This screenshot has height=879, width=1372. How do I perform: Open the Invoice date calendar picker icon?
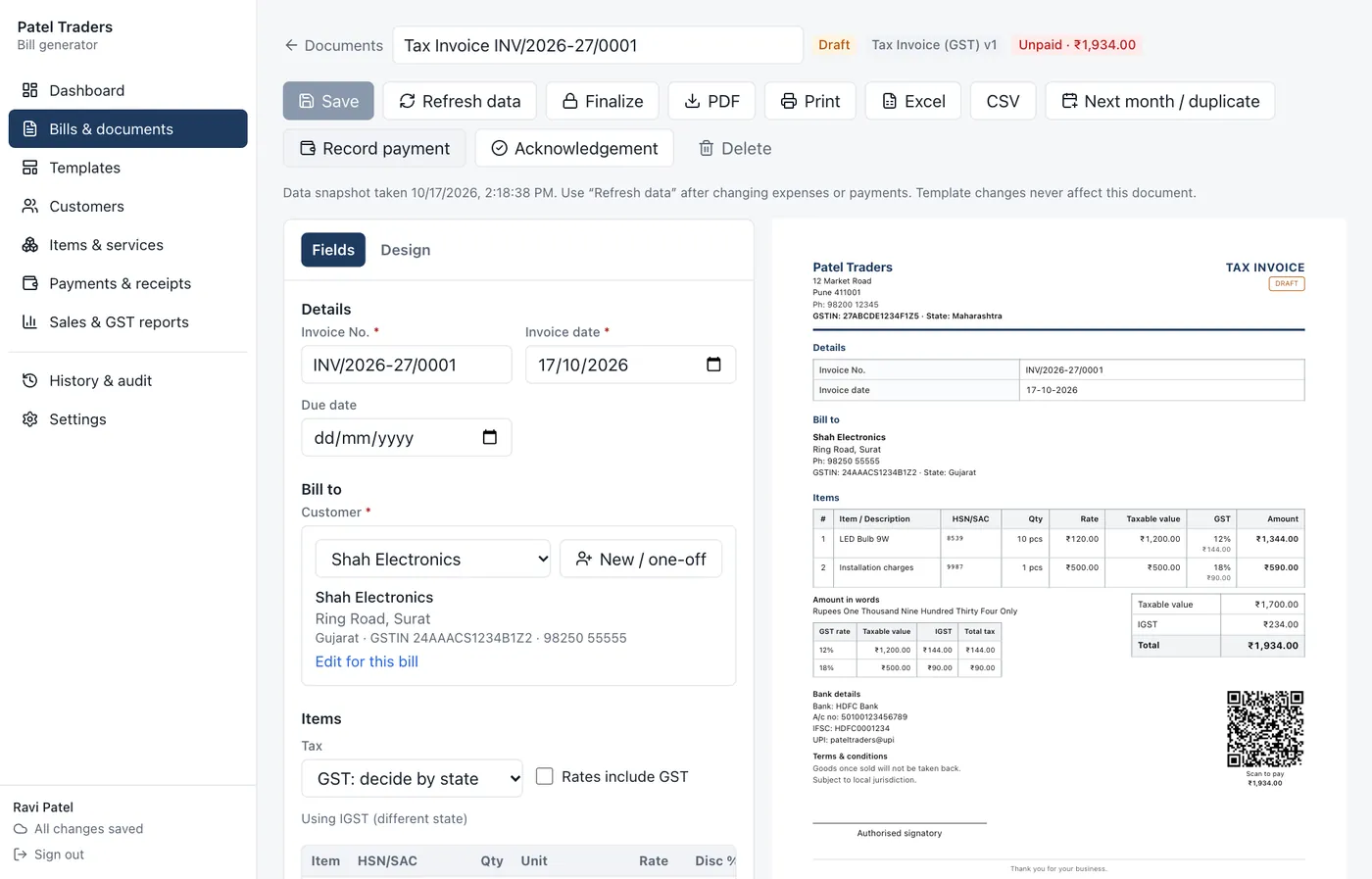[x=713, y=365]
